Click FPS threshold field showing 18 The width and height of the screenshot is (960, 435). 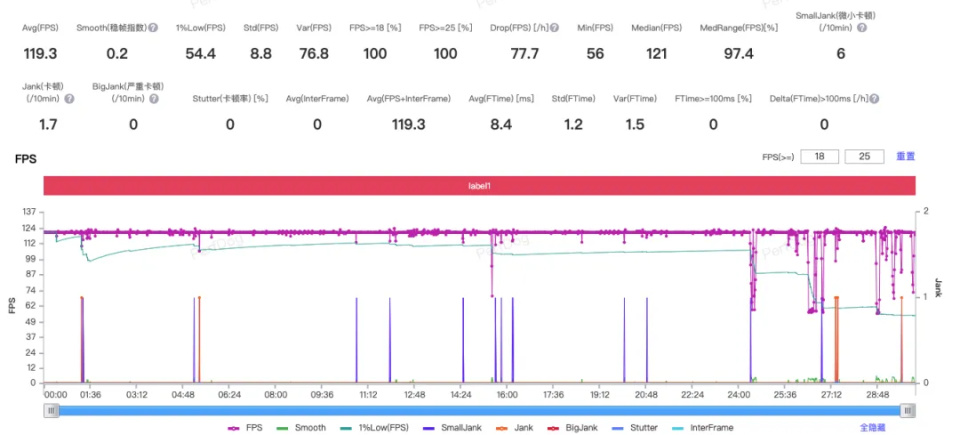pyautogui.click(x=819, y=157)
